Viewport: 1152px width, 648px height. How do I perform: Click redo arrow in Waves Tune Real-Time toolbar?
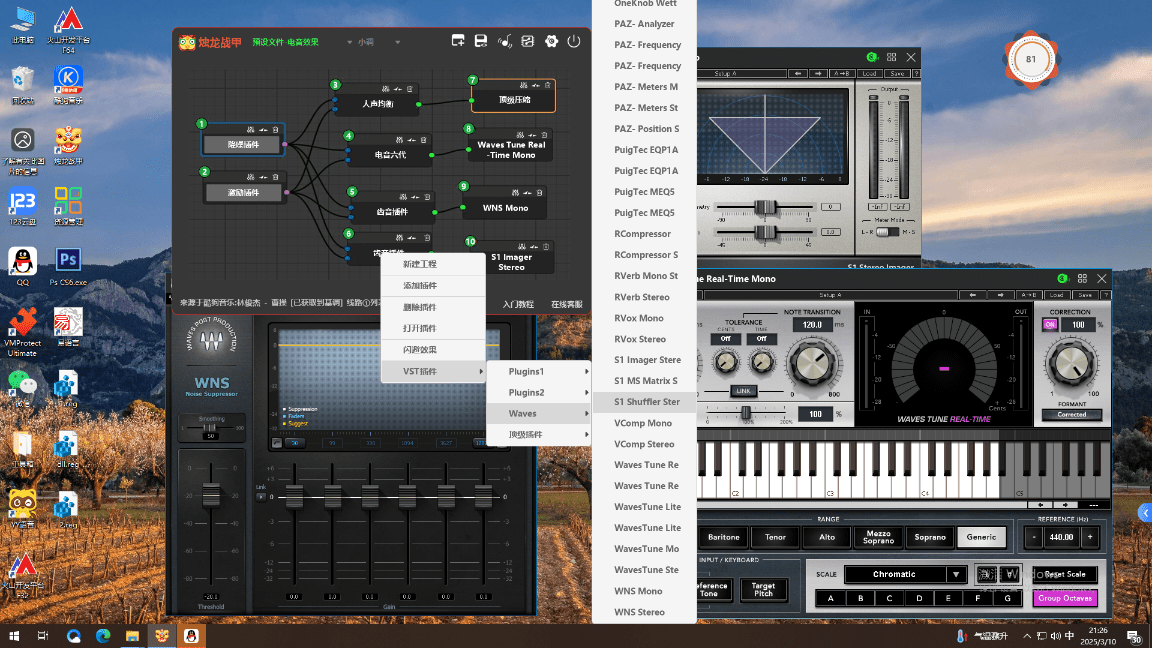1000,295
